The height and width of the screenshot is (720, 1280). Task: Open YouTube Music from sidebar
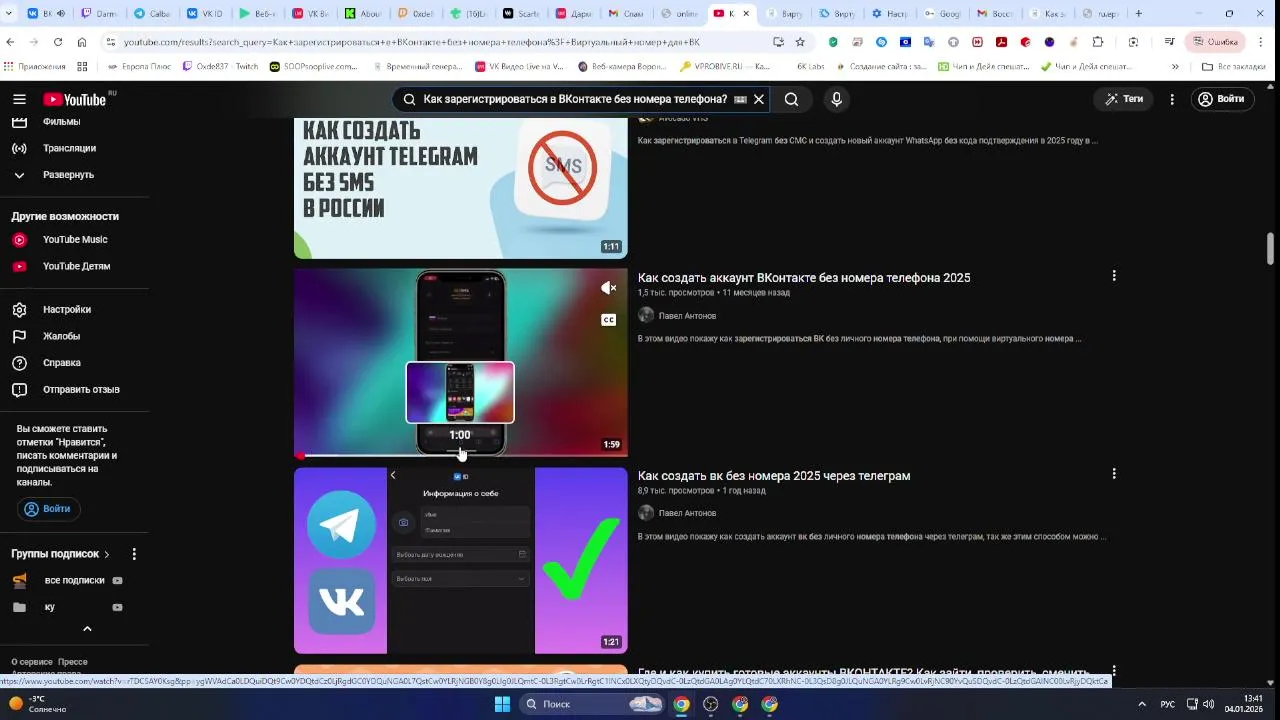point(74,240)
